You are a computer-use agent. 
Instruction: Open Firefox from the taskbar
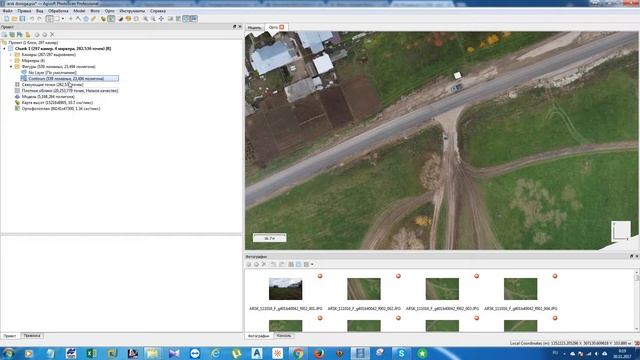coord(319,353)
